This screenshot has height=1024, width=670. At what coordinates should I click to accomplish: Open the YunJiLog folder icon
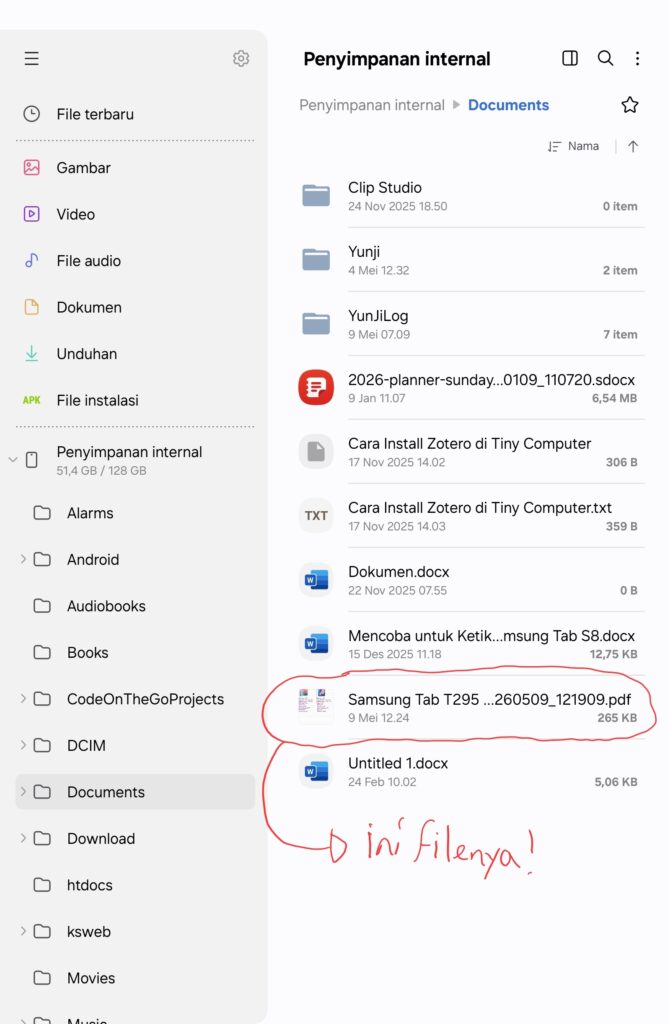[x=316, y=323]
